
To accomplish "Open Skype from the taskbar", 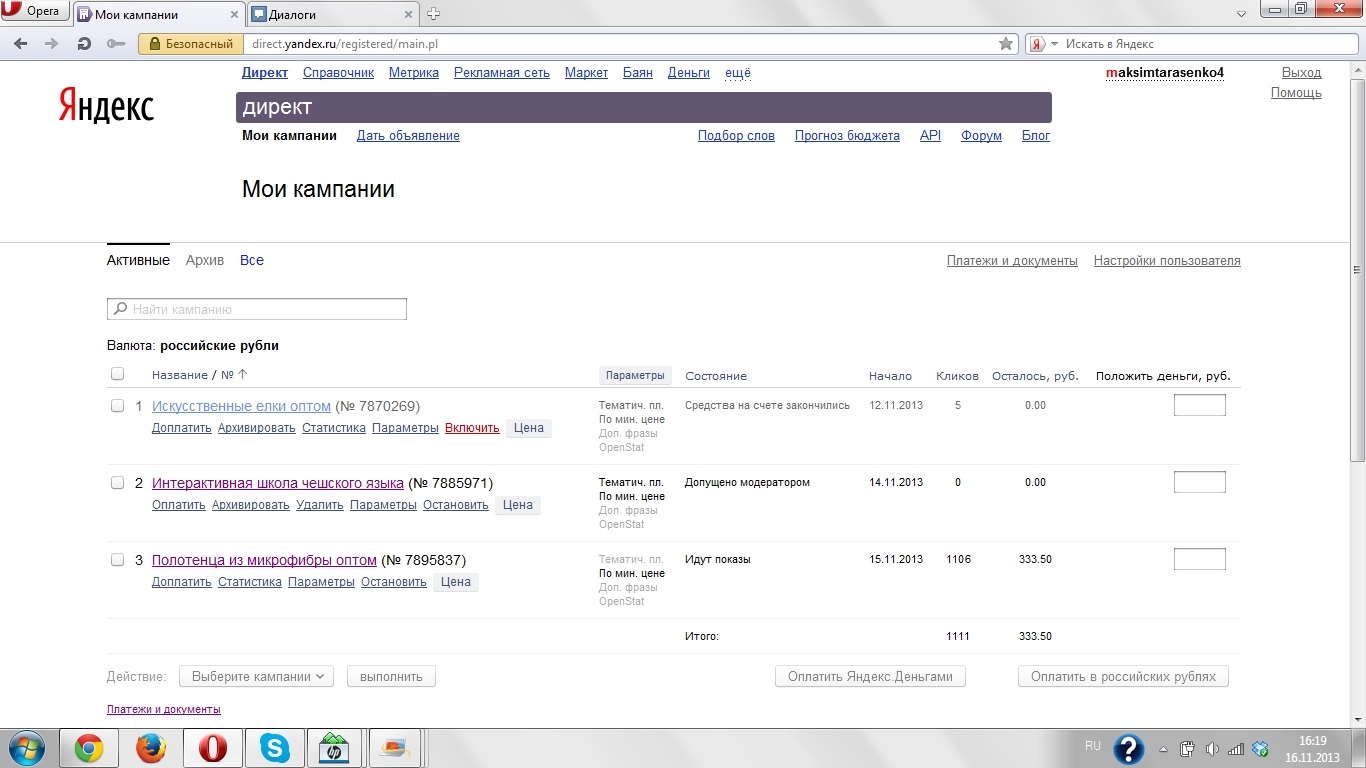I will [273, 748].
